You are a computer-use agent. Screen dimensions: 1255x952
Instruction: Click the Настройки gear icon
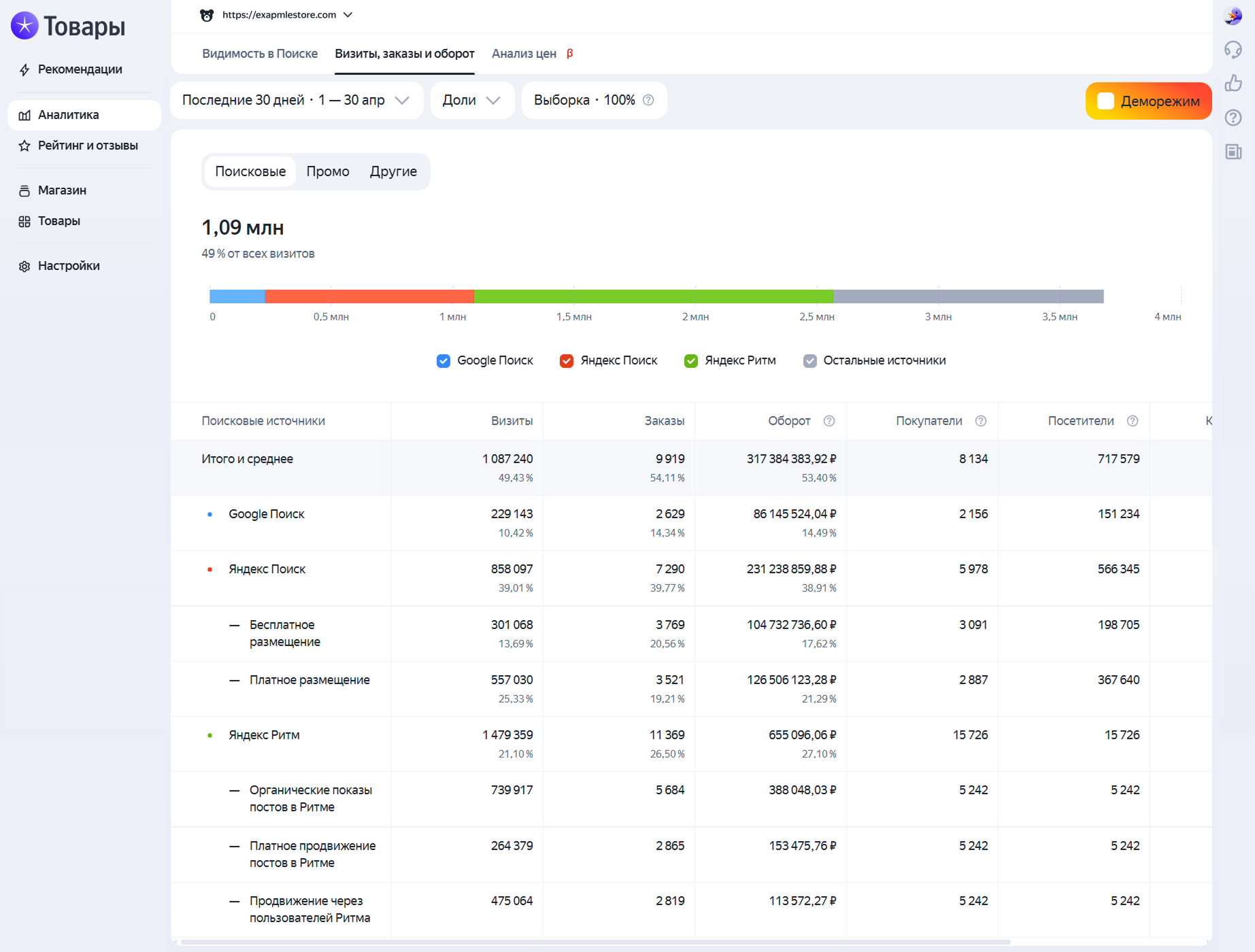tap(24, 266)
